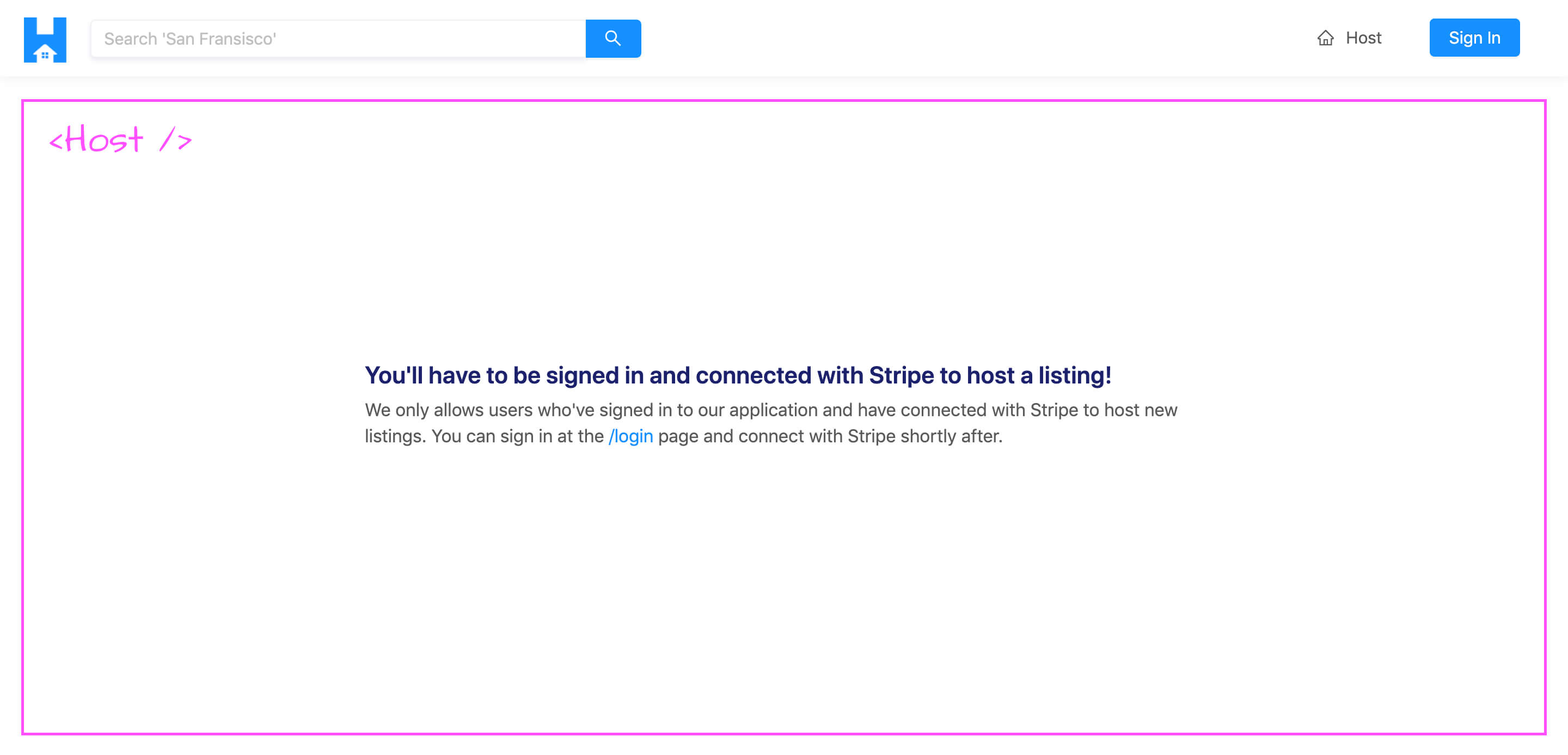Click the phrase 'connect with Stripe' in the paragraph
Image resolution: width=1568 pixels, height=755 pixels.
click(x=816, y=436)
